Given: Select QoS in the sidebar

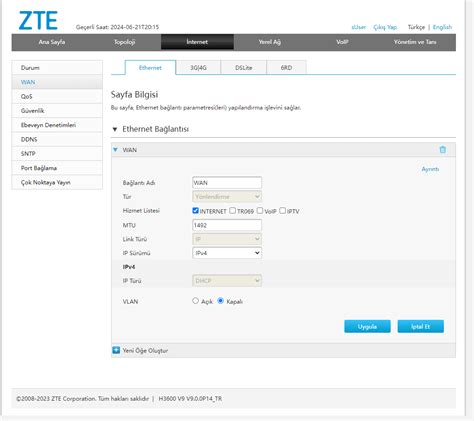Looking at the screenshot, I should (57, 96).
